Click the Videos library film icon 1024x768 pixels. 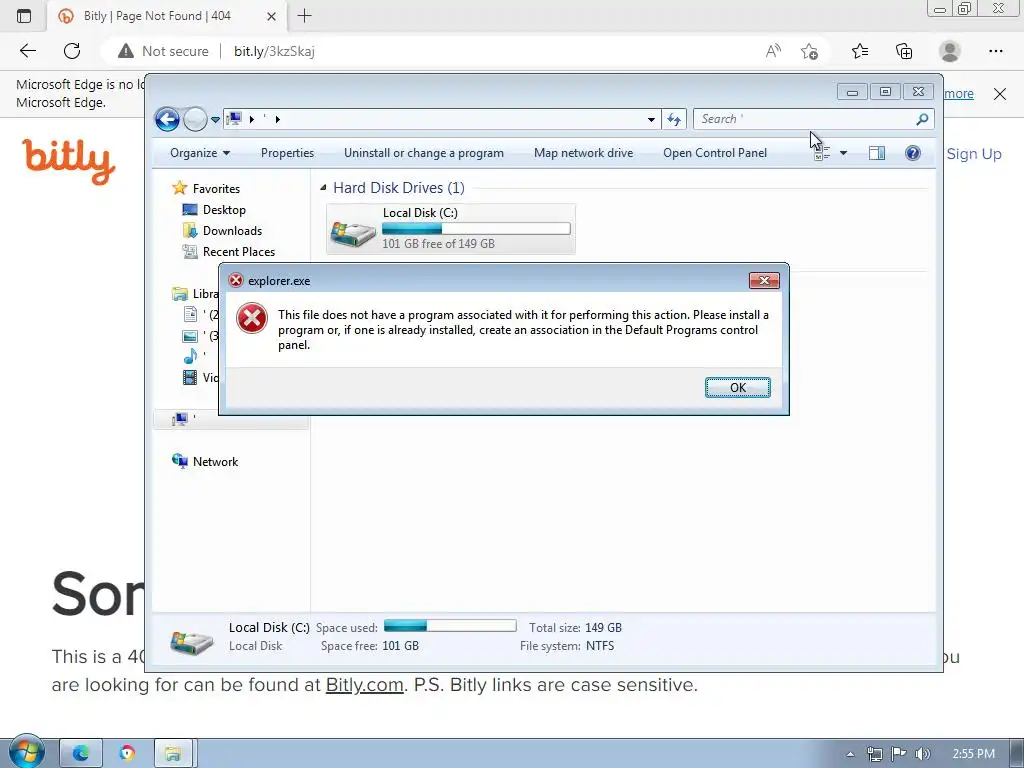click(190, 377)
